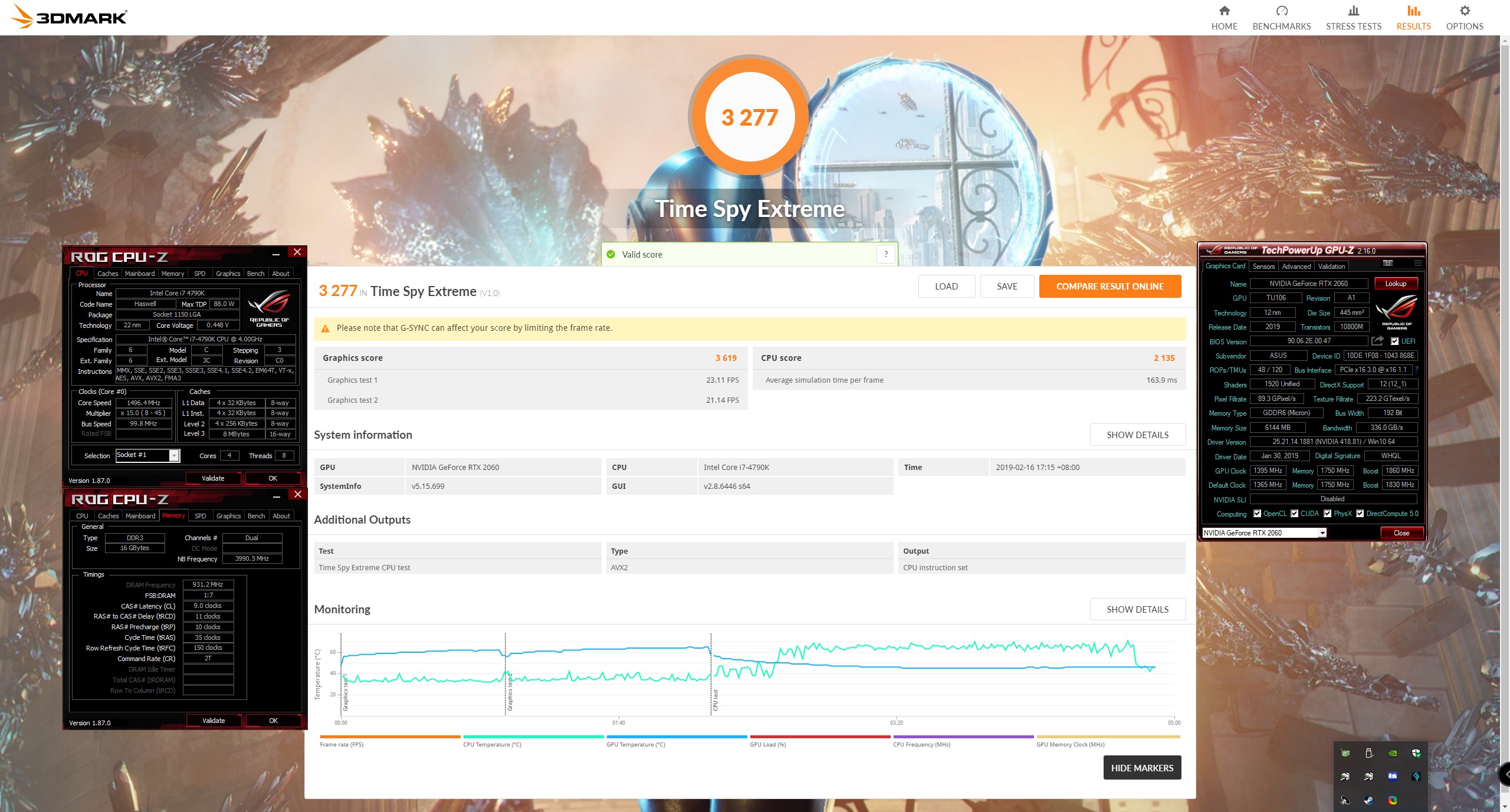Open Mainboard tab in upper CPU-Z window
Image resolution: width=1510 pixels, height=812 pixels.
[x=140, y=274]
